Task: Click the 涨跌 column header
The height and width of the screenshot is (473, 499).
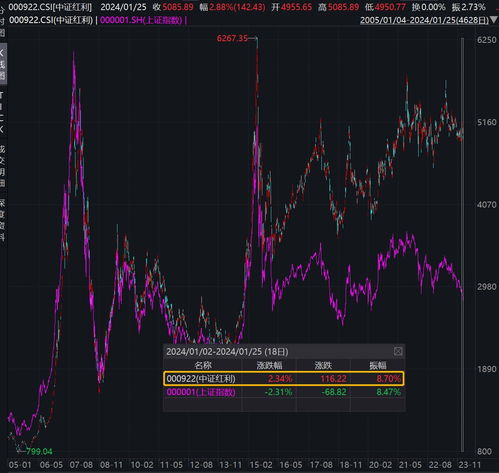Action: [x=323, y=365]
